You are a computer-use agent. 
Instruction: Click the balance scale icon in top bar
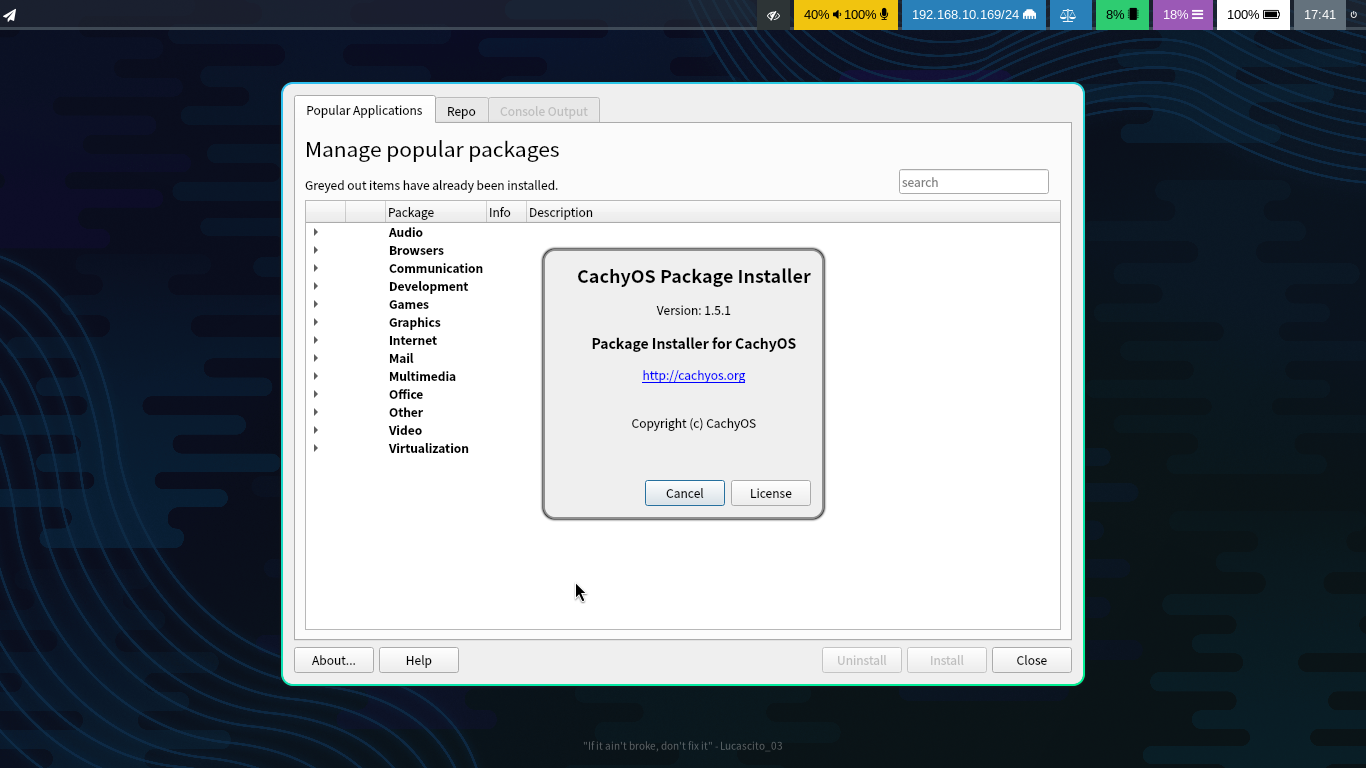tap(1069, 15)
